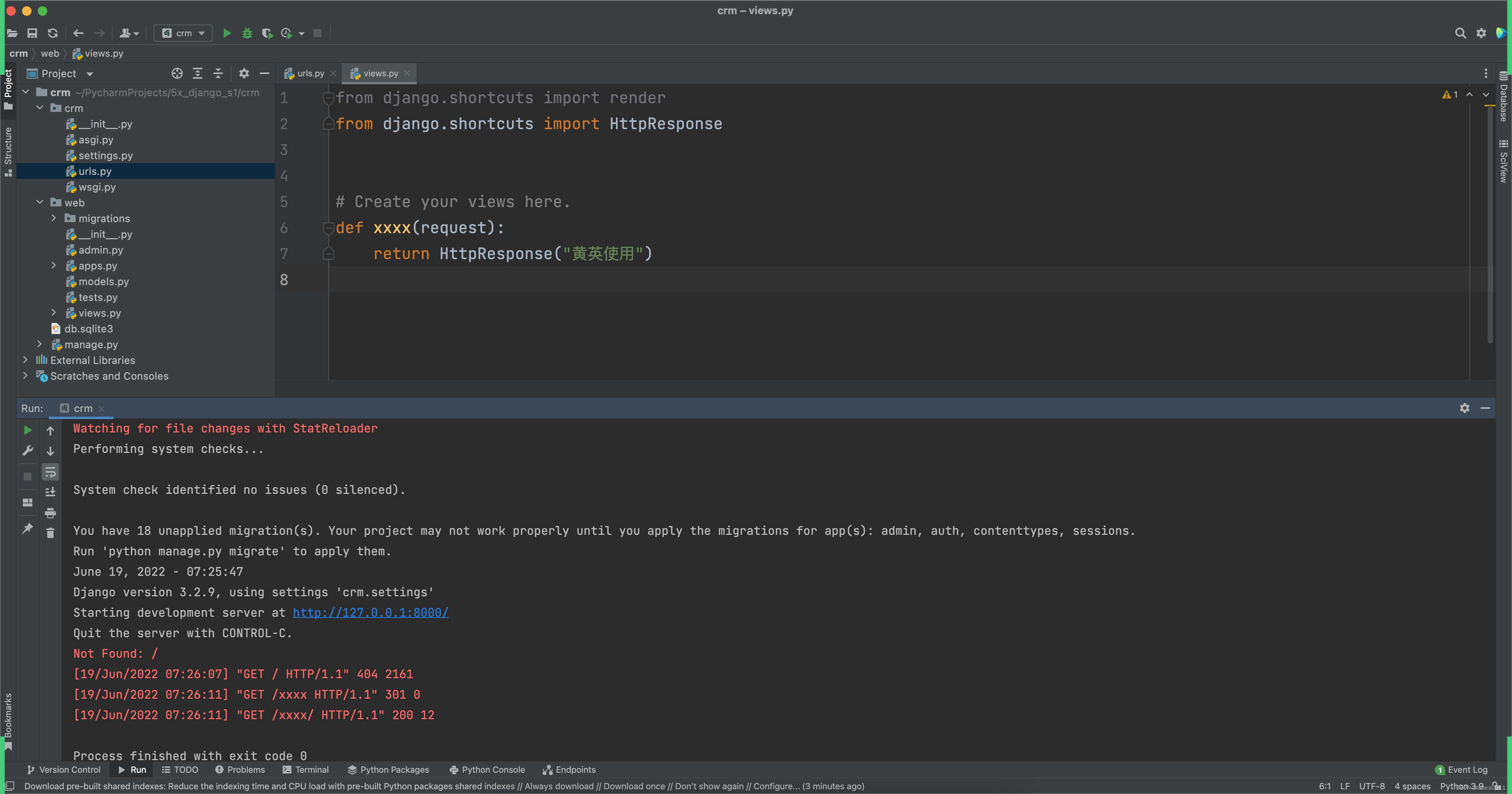Expand the migrations folder
The image size is (1512, 794).
54,219
